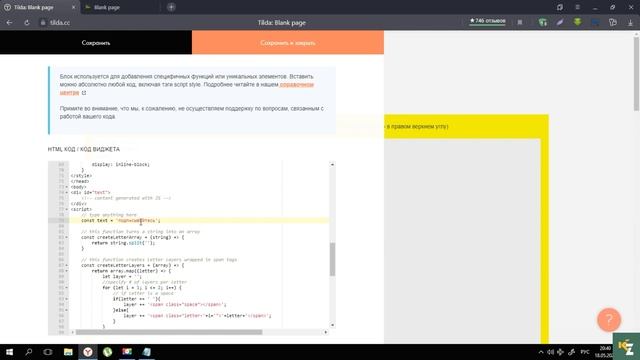The height and width of the screenshot is (360, 640).
Task: Click the "HTML КОД / КОД ВИДЖЕТА" label
Action: [84, 149]
